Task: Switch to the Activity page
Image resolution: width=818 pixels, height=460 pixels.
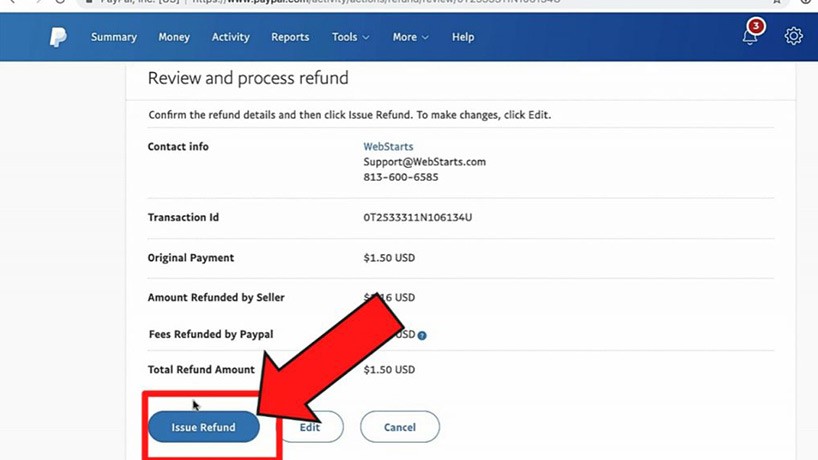Action: pos(230,37)
